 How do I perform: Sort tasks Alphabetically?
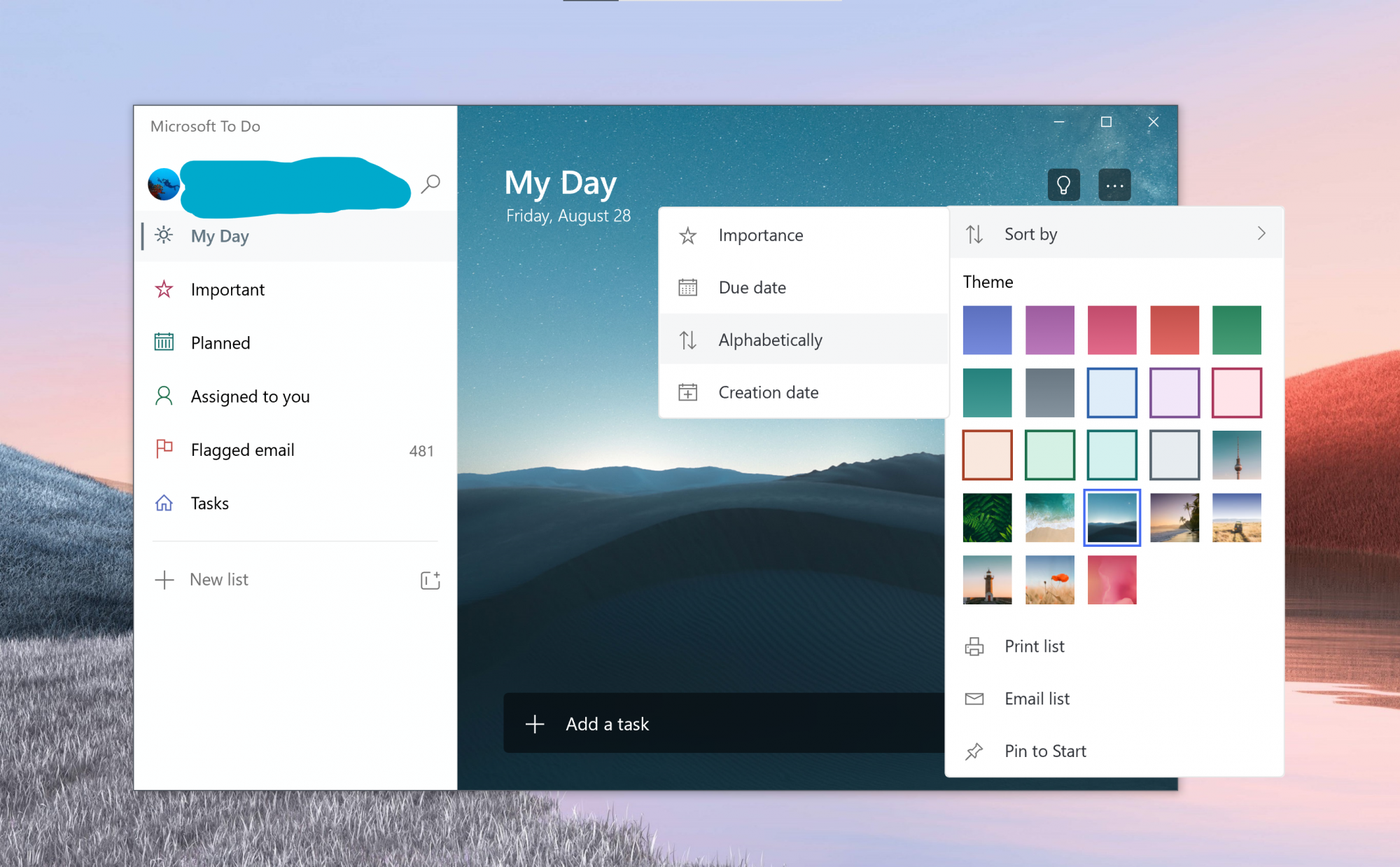point(770,340)
